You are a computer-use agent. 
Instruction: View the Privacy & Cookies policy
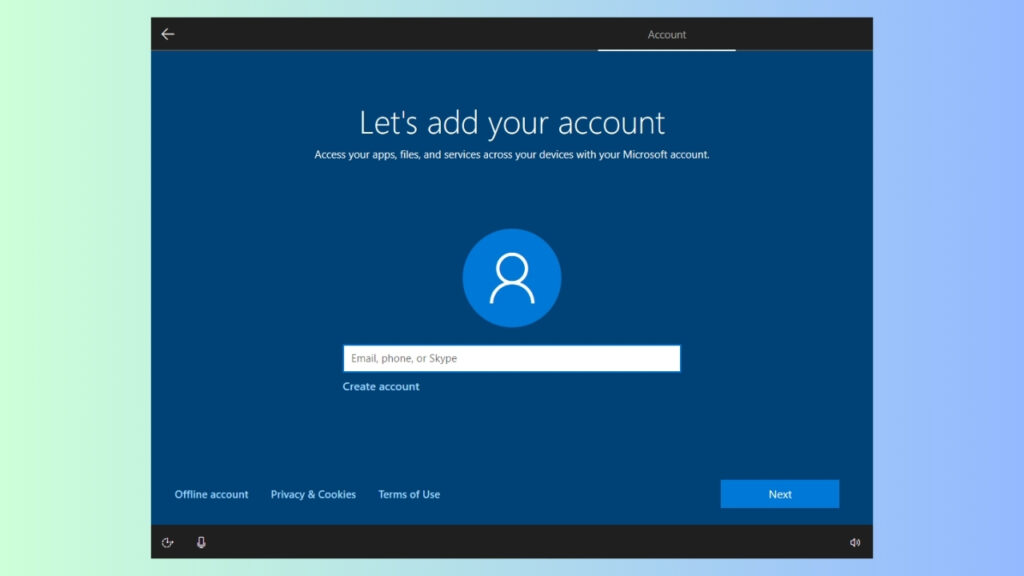[x=312, y=493]
